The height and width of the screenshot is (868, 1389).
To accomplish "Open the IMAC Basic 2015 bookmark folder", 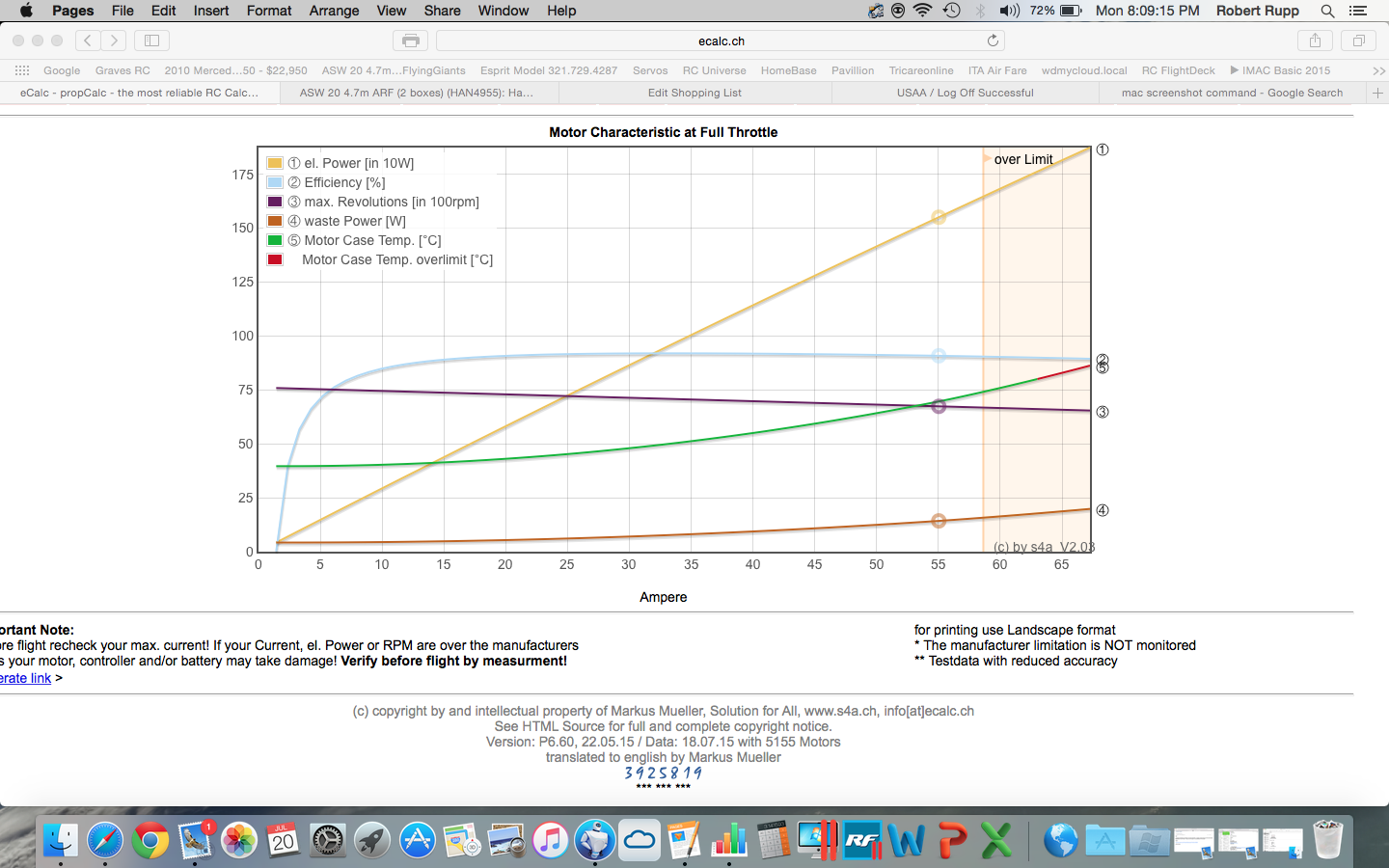I will [x=1280, y=70].
